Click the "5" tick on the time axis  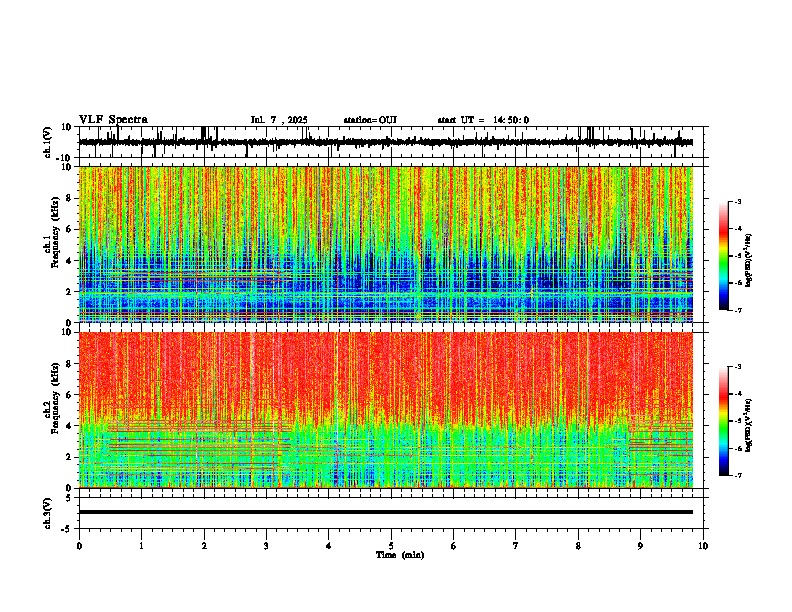click(x=391, y=546)
